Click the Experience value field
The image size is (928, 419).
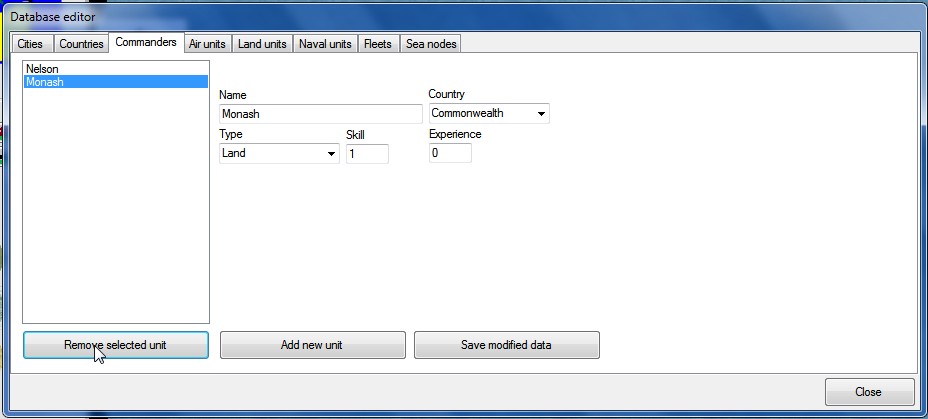coord(450,153)
